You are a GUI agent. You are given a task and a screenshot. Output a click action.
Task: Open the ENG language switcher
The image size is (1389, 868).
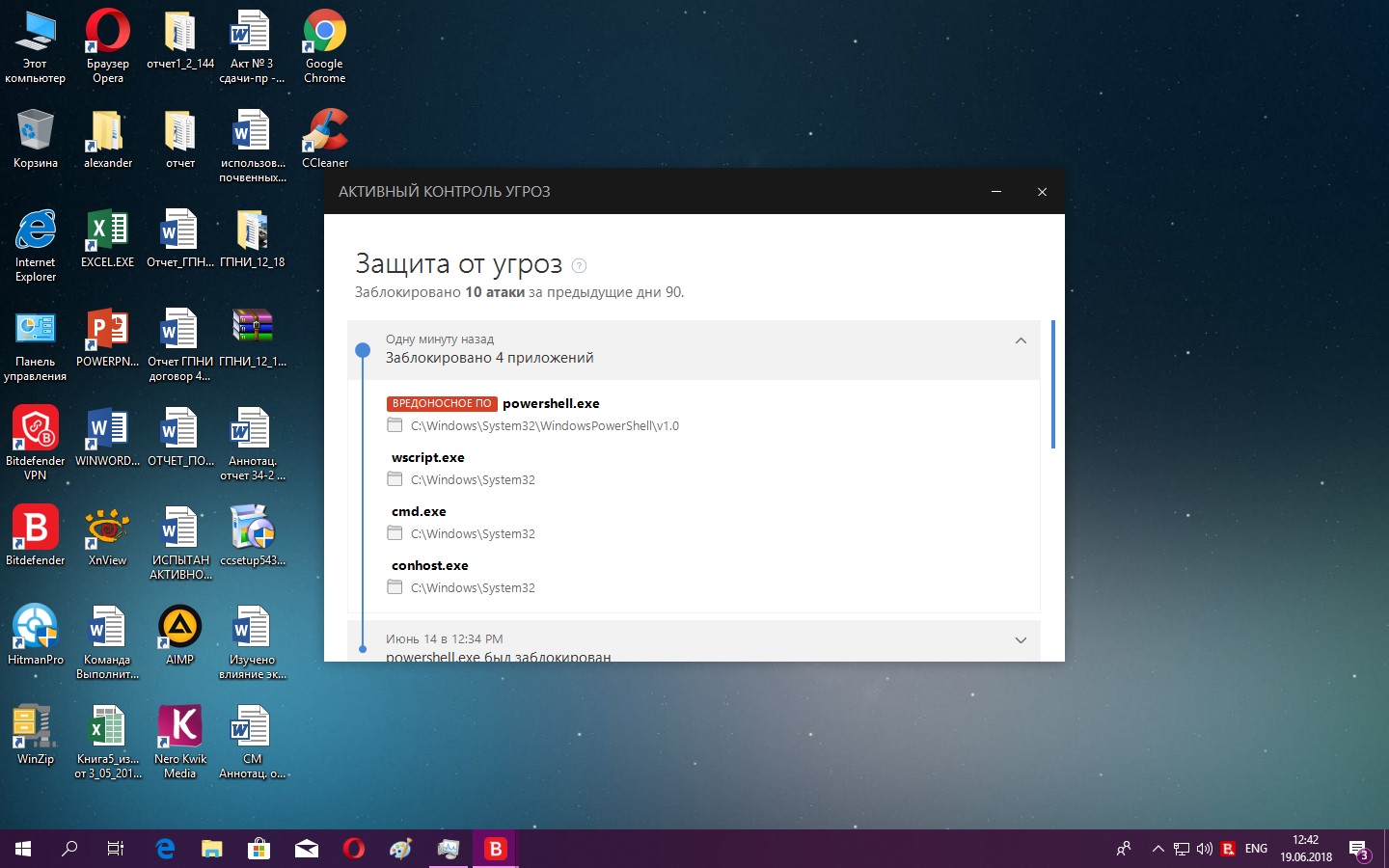click(1256, 849)
